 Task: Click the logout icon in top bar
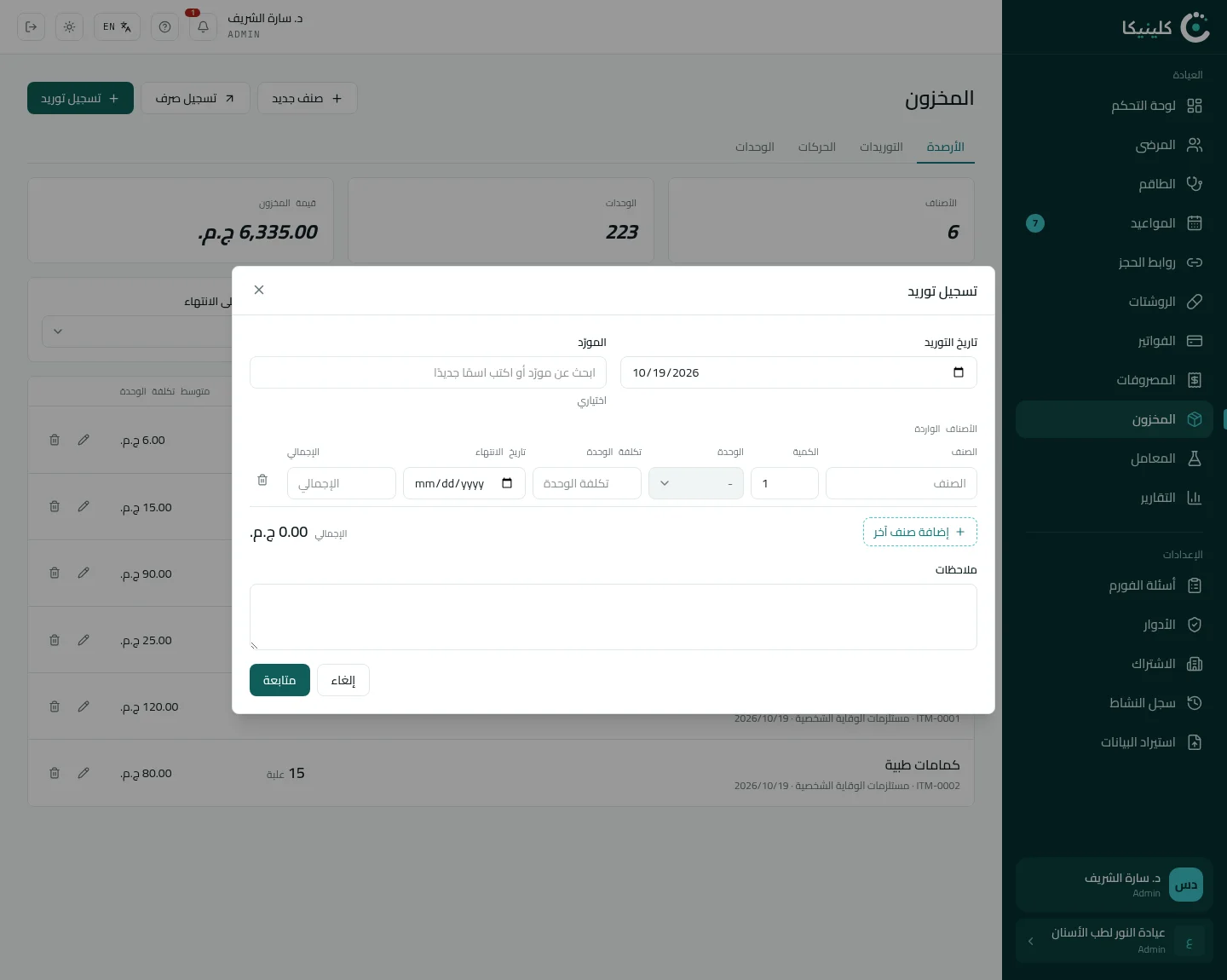[32, 27]
